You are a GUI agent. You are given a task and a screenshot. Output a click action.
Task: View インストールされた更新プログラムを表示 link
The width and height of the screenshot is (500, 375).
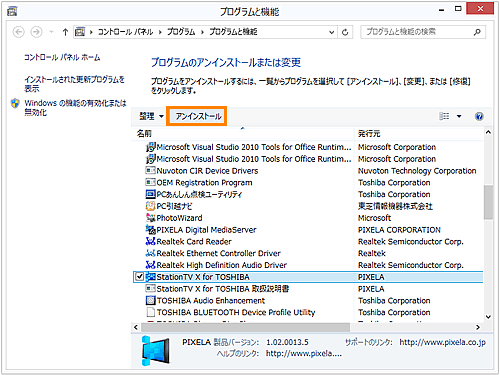tap(74, 84)
